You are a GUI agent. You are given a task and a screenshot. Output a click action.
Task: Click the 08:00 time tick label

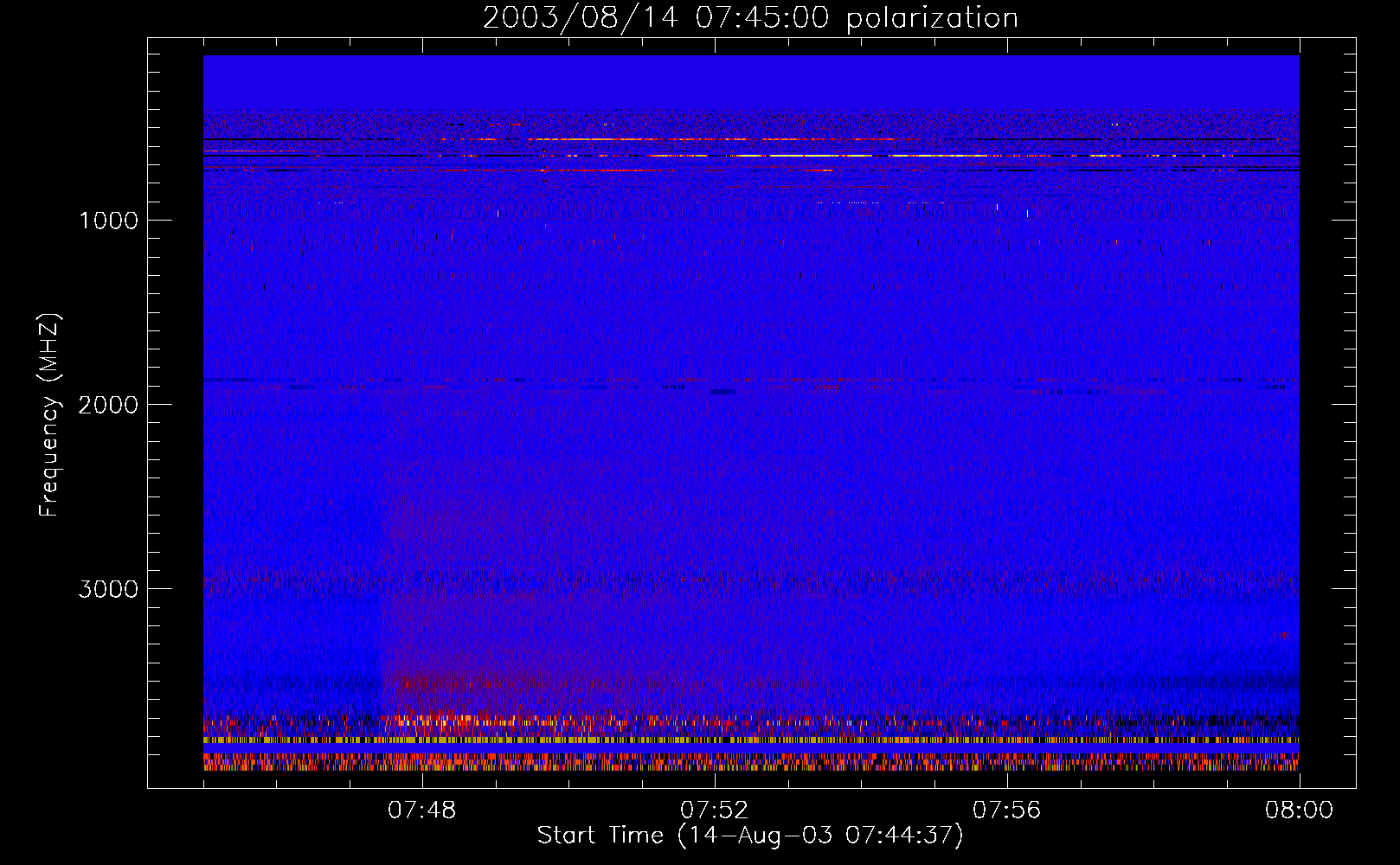1299,811
